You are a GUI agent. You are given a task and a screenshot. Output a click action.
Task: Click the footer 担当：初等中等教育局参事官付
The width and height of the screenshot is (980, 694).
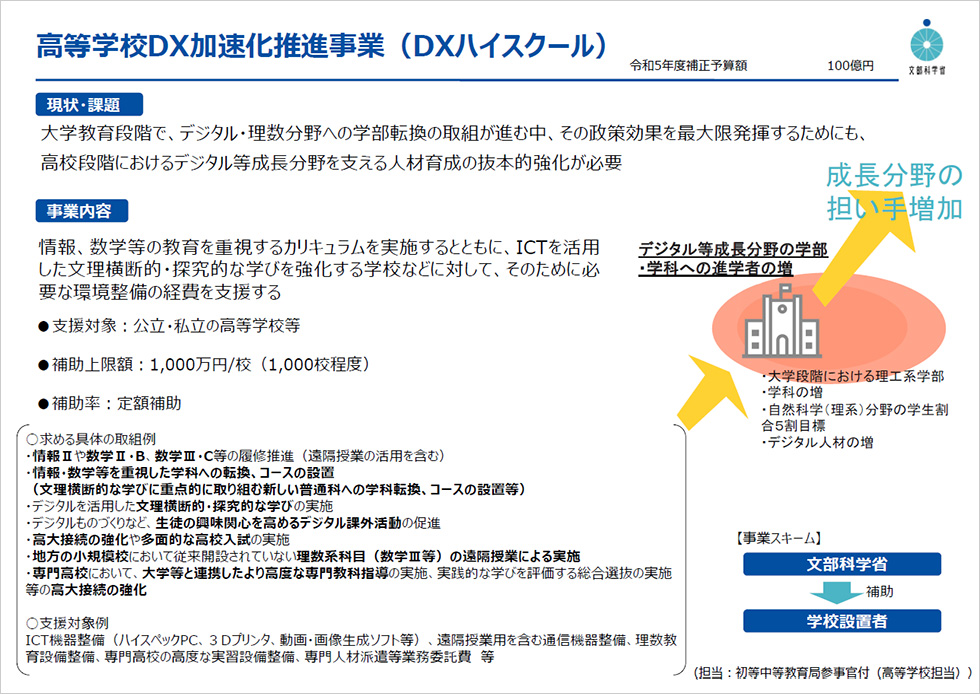(834, 673)
